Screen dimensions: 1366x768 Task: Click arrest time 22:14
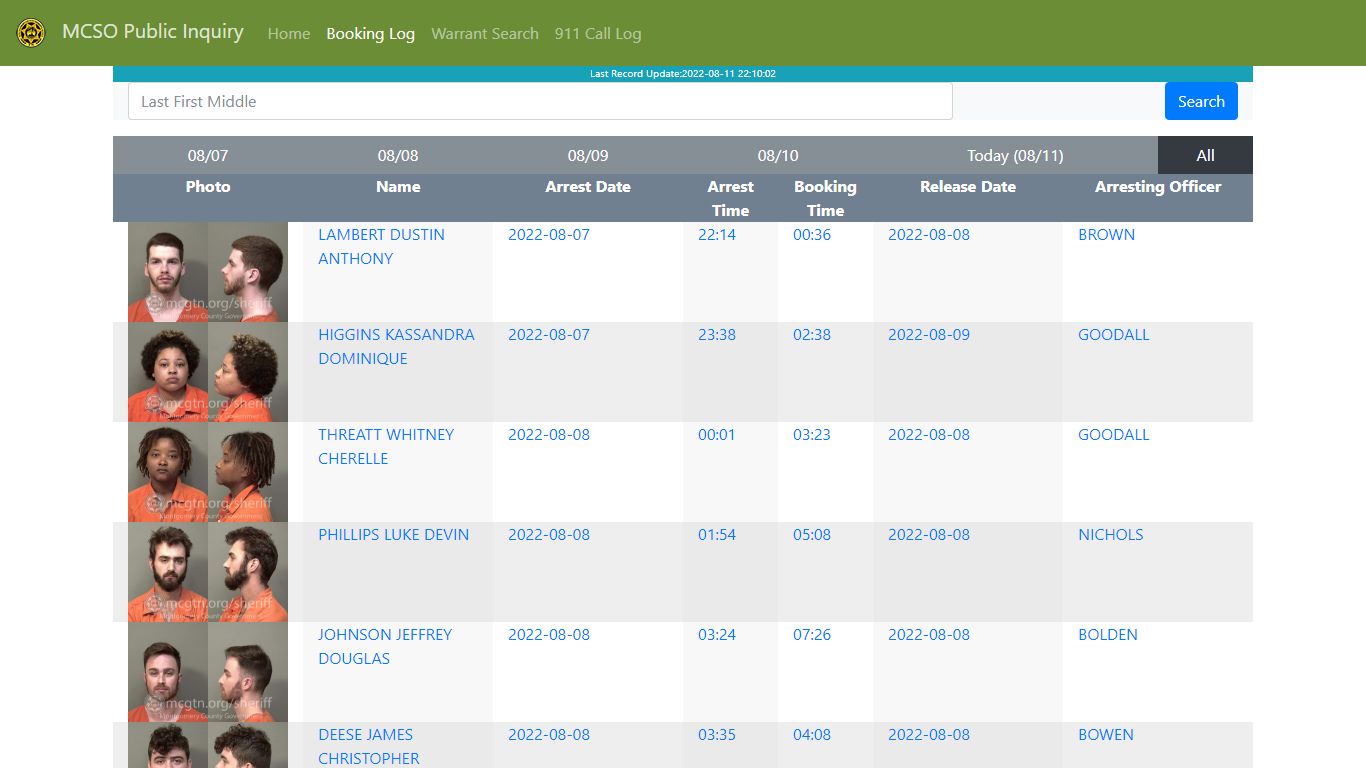717,234
